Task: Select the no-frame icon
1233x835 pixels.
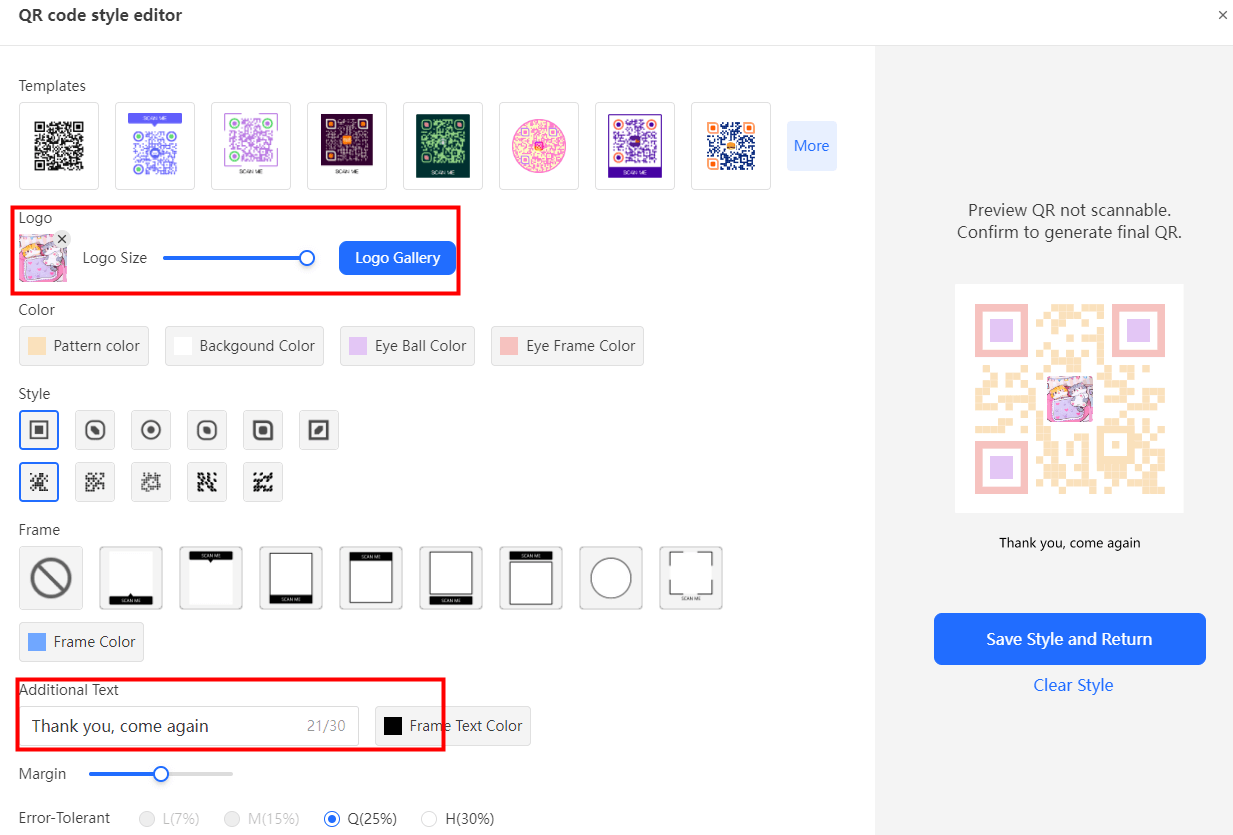Action: tap(51, 578)
